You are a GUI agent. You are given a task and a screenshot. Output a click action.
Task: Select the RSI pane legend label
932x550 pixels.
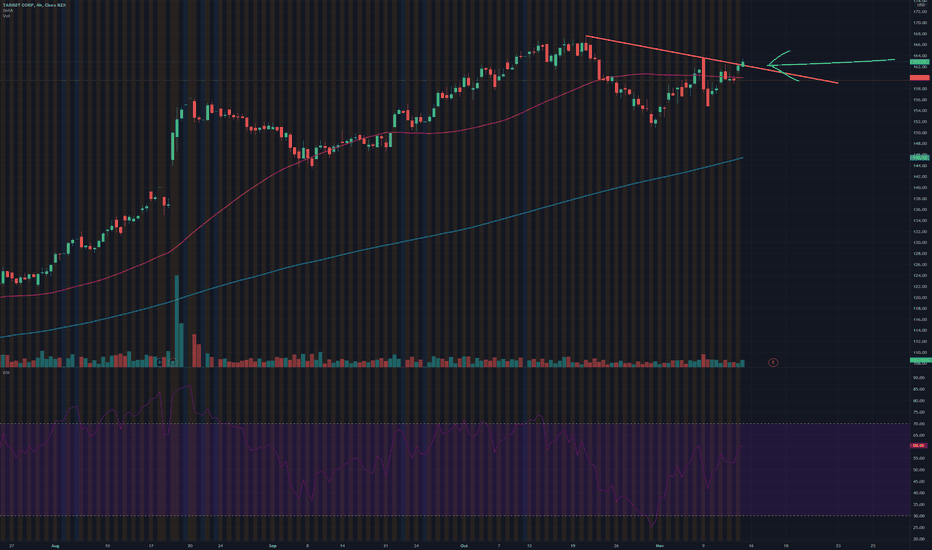(x=6, y=373)
